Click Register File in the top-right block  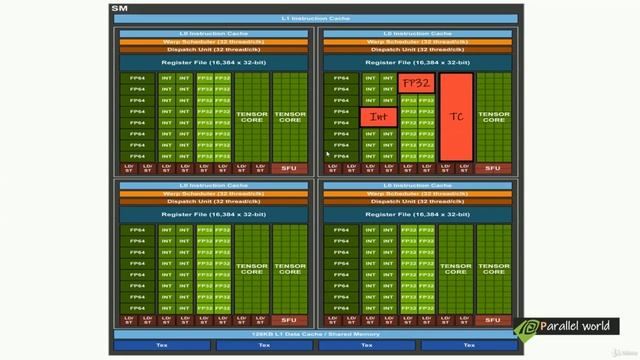[x=418, y=63]
